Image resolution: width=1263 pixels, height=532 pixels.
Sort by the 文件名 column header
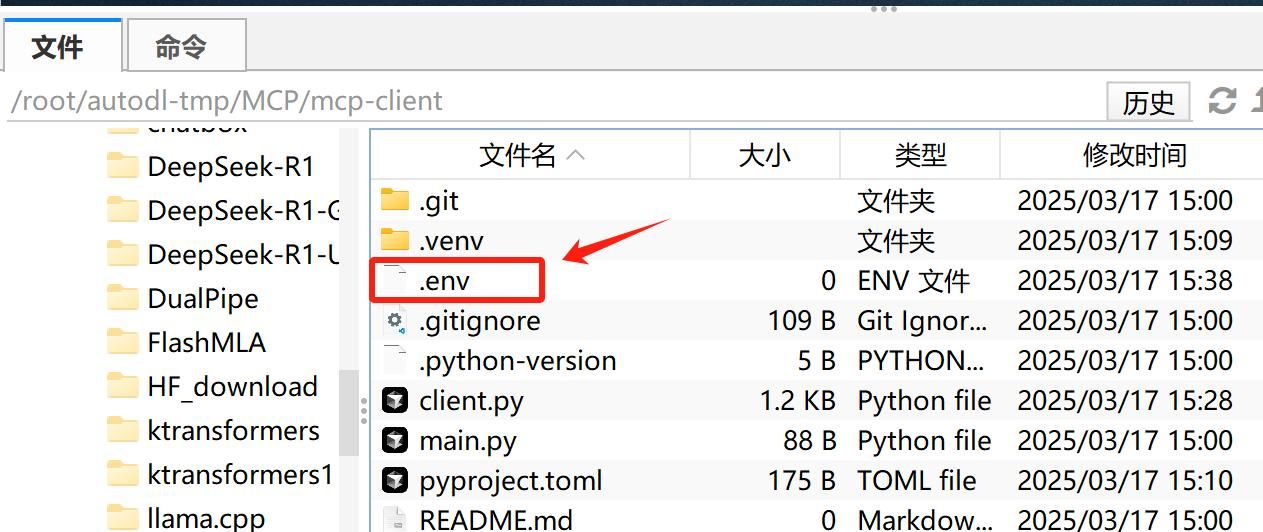531,155
